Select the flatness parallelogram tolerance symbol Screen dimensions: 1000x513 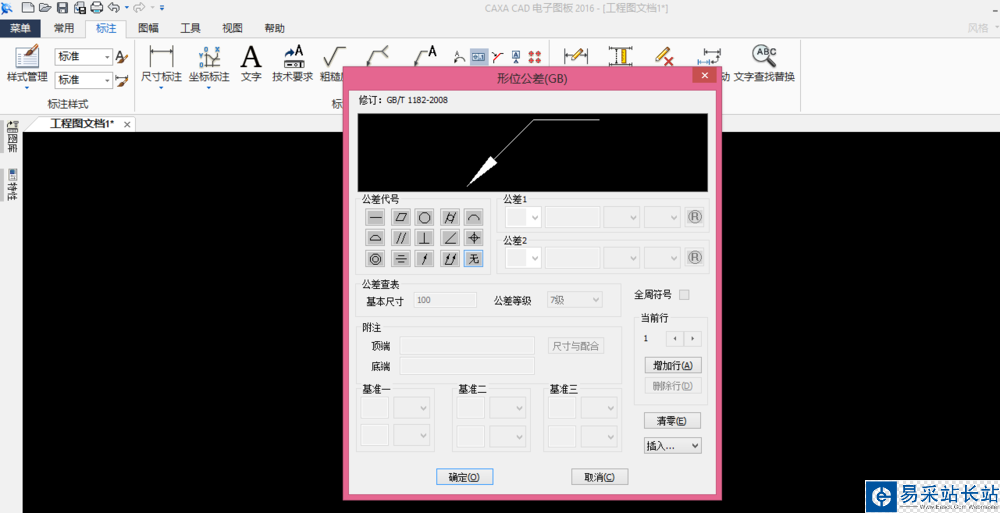tap(400, 218)
